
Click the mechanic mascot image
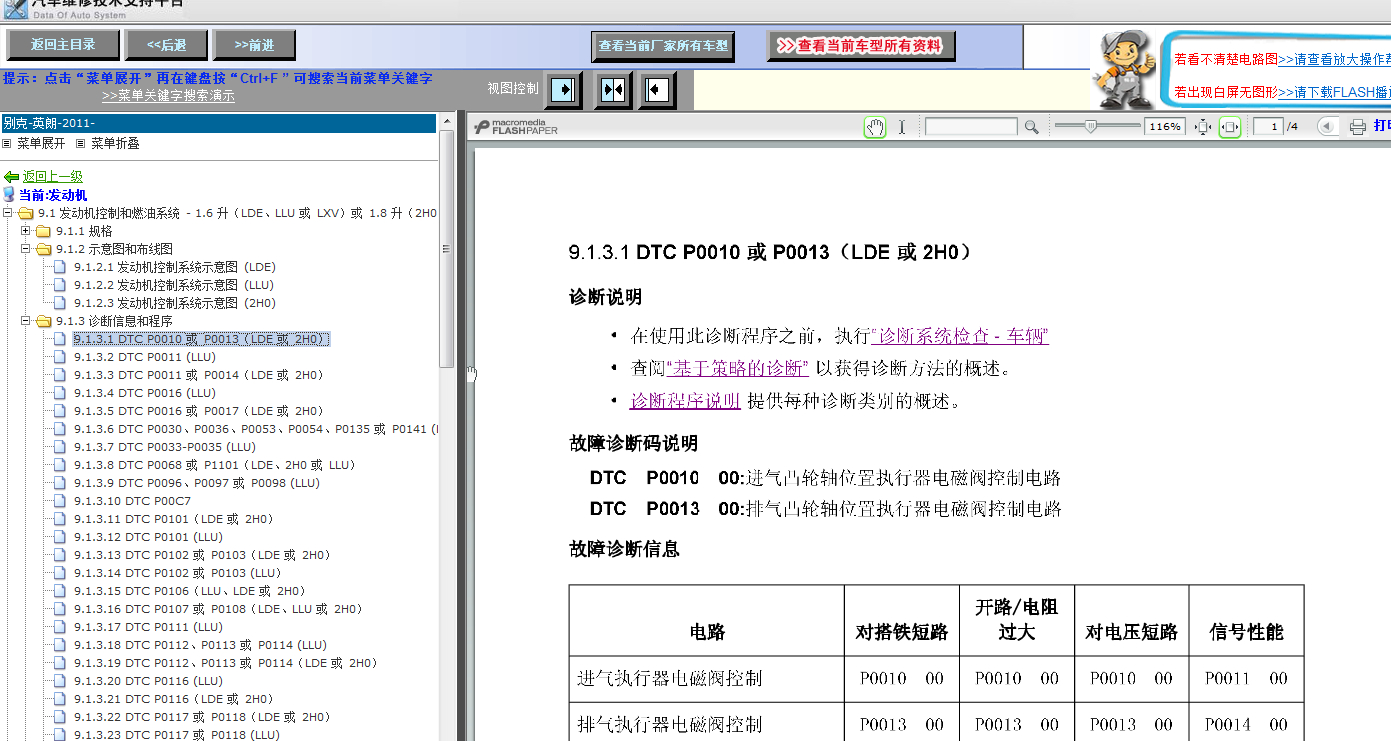1123,69
